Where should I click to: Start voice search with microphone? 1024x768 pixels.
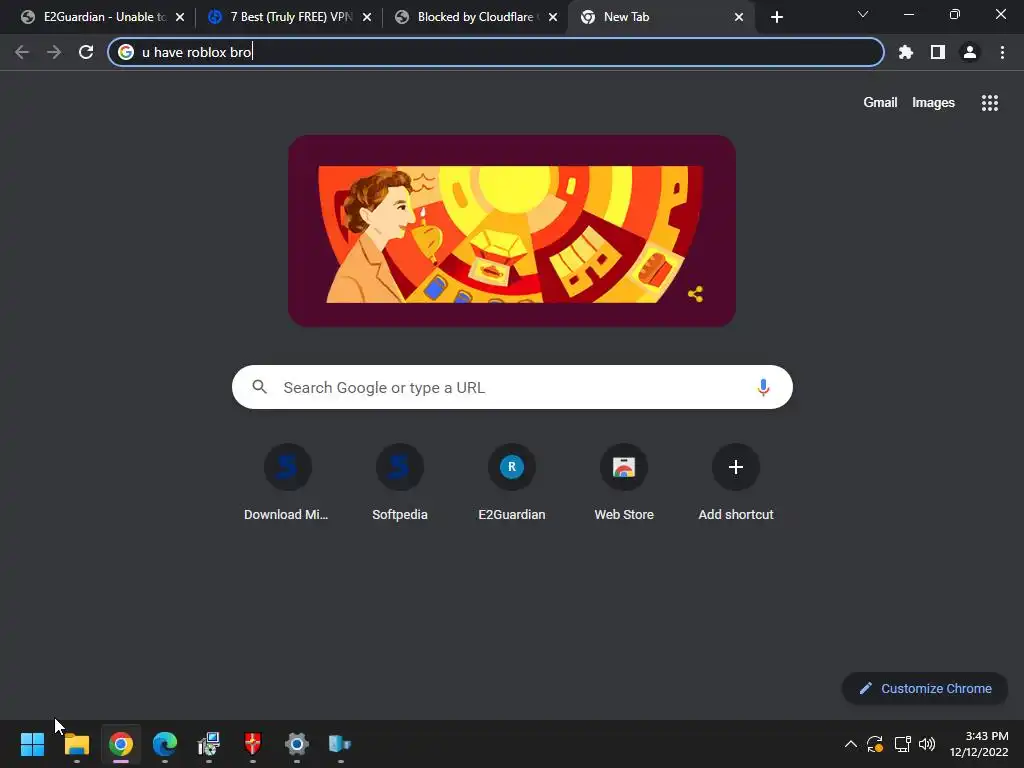[x=763, y=387]
